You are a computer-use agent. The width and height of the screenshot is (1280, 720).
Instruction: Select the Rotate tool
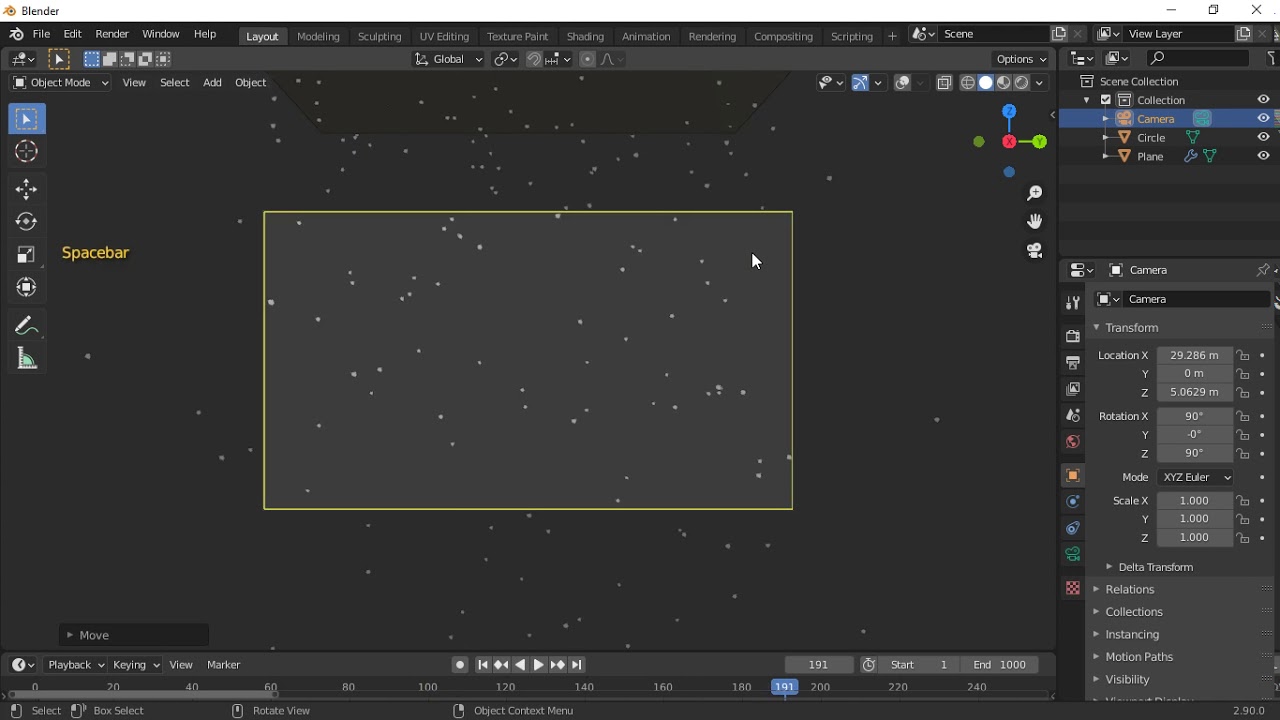point(27,222)
